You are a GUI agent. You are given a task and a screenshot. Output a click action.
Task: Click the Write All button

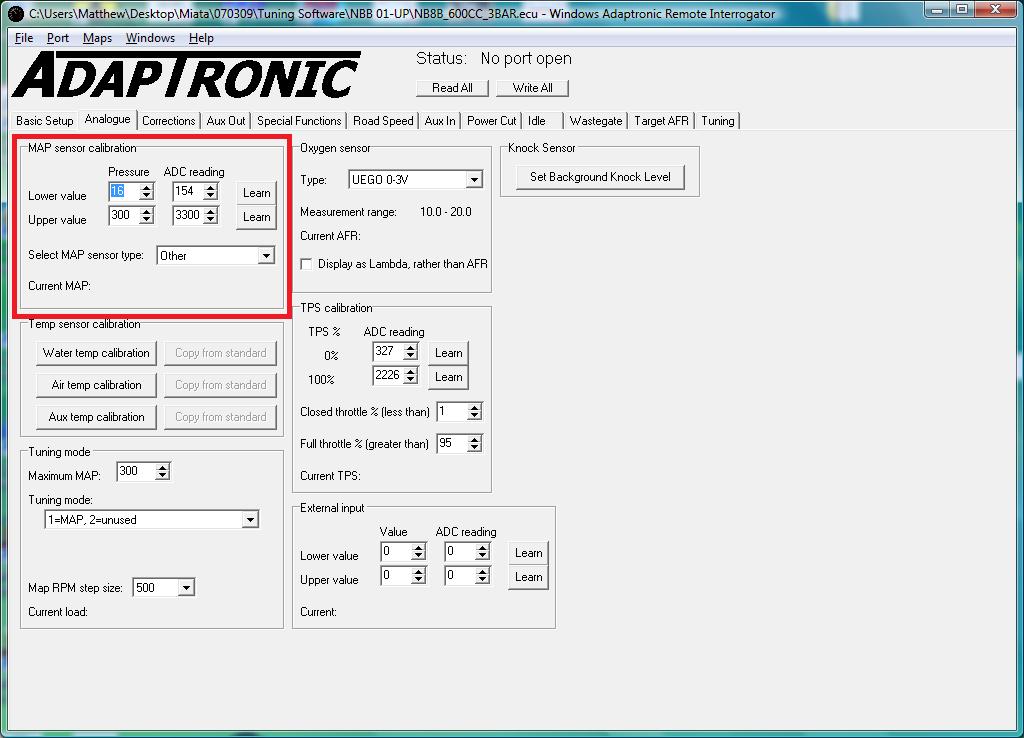(x=532, y=88)
